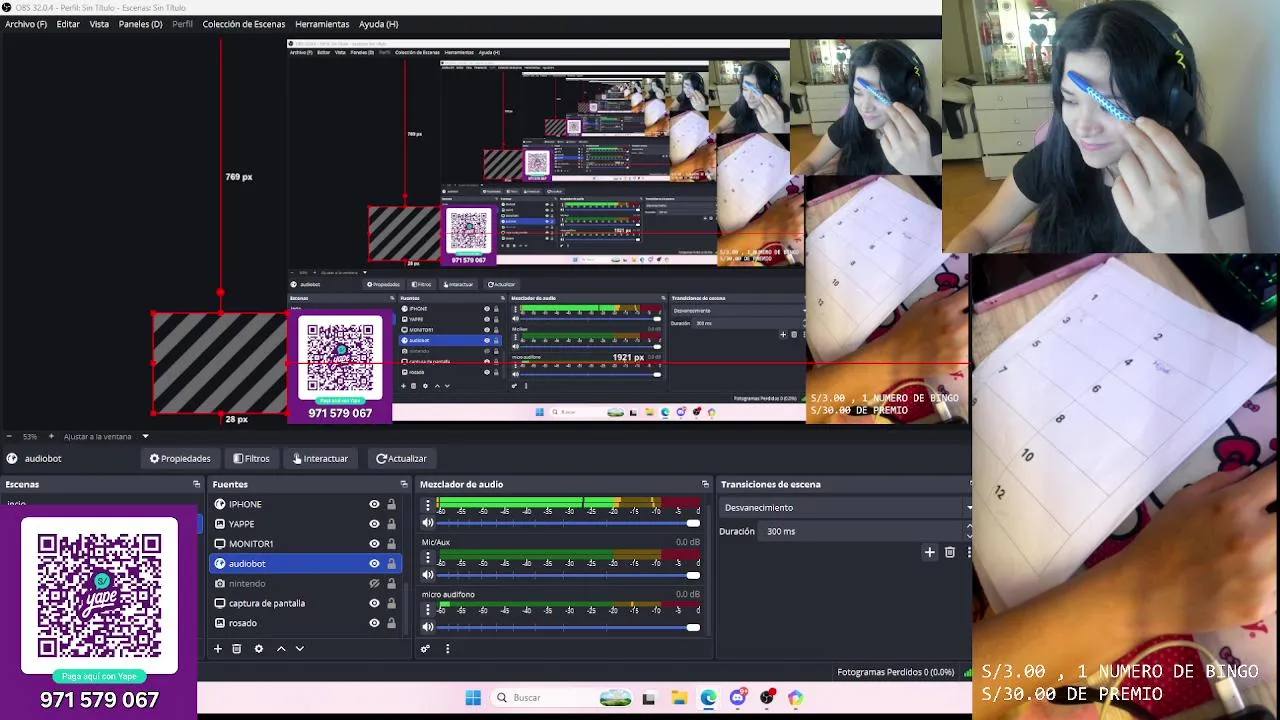Image resolution: width=1280 pixels, height=720 pixels.
Task: Open Discord from the taskbar
Action: click(738, 698)
